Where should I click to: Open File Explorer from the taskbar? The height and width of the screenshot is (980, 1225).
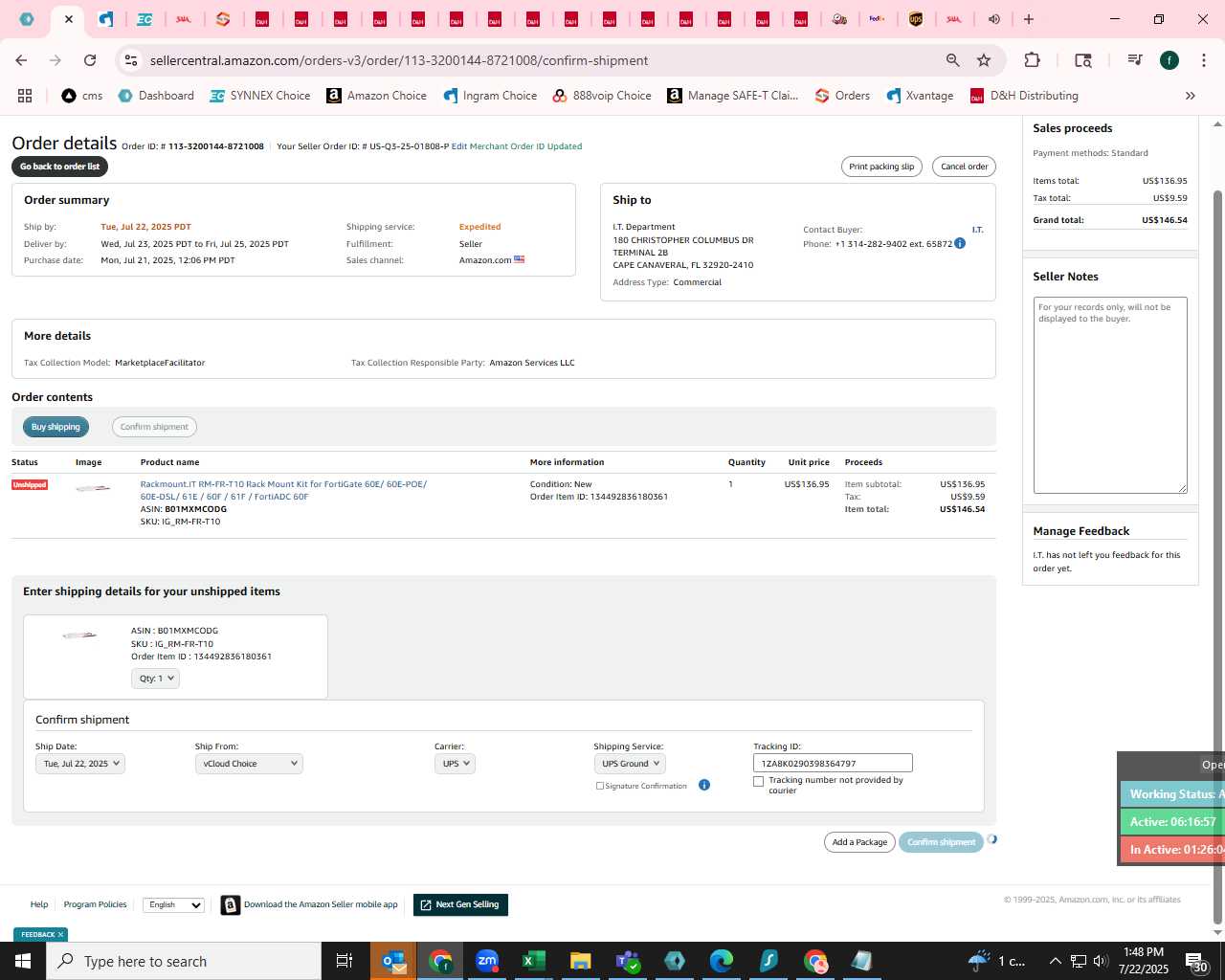coord(580,961)
